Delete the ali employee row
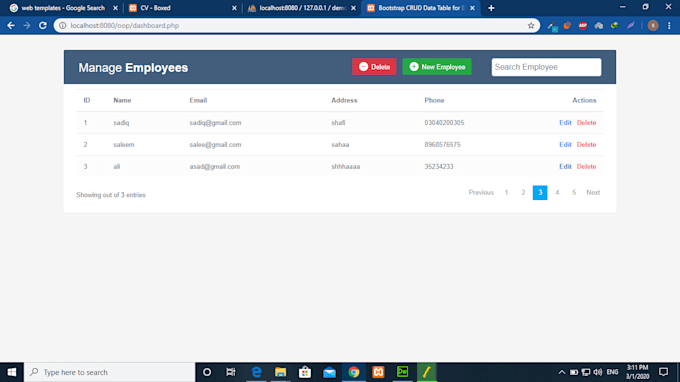The width and height of the screenshot is (680, 382). [x=586, y=167]
